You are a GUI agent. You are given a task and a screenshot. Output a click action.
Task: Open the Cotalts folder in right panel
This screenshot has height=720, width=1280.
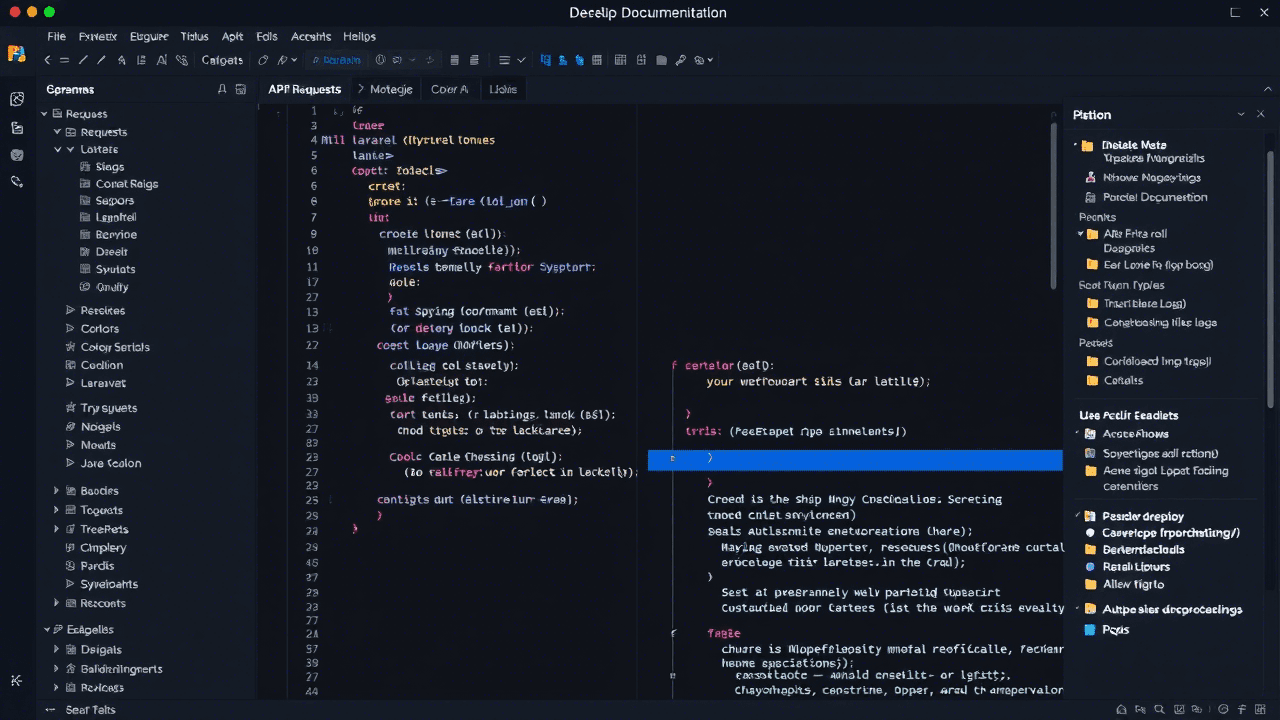tap(1123, 380)
